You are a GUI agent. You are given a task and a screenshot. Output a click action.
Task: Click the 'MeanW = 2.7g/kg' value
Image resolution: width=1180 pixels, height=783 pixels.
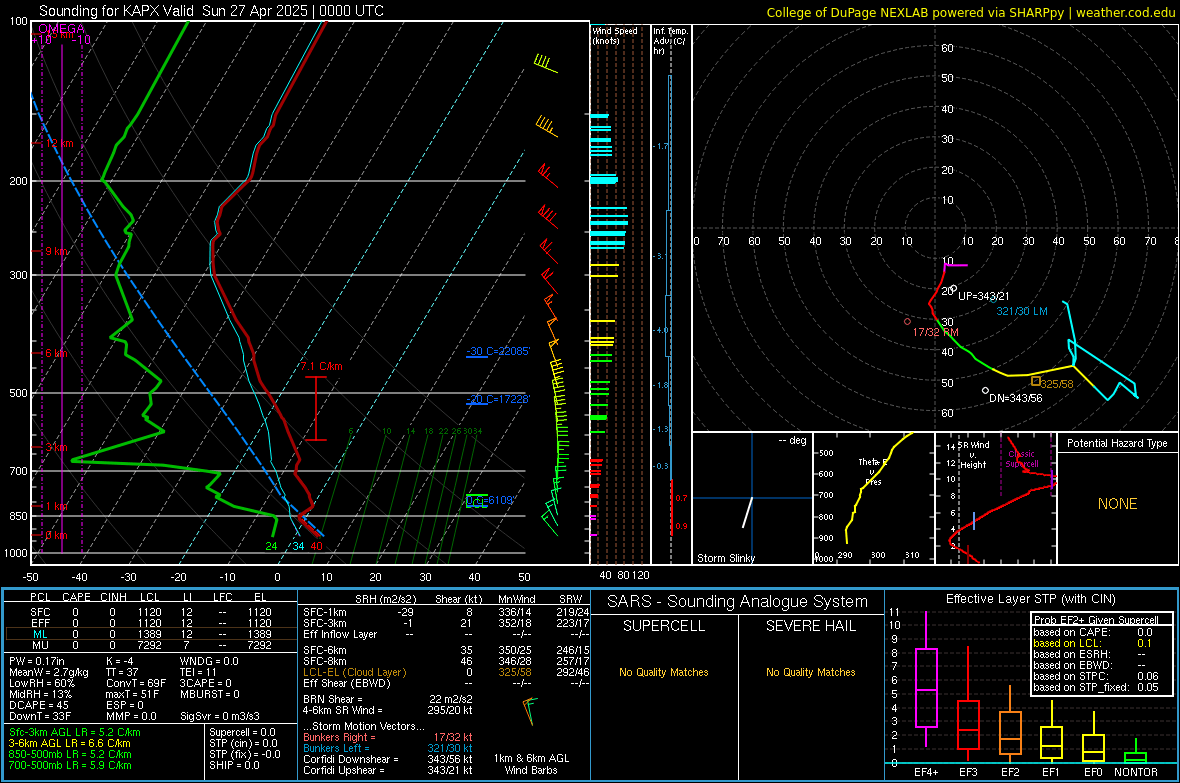tap(48, 672)
